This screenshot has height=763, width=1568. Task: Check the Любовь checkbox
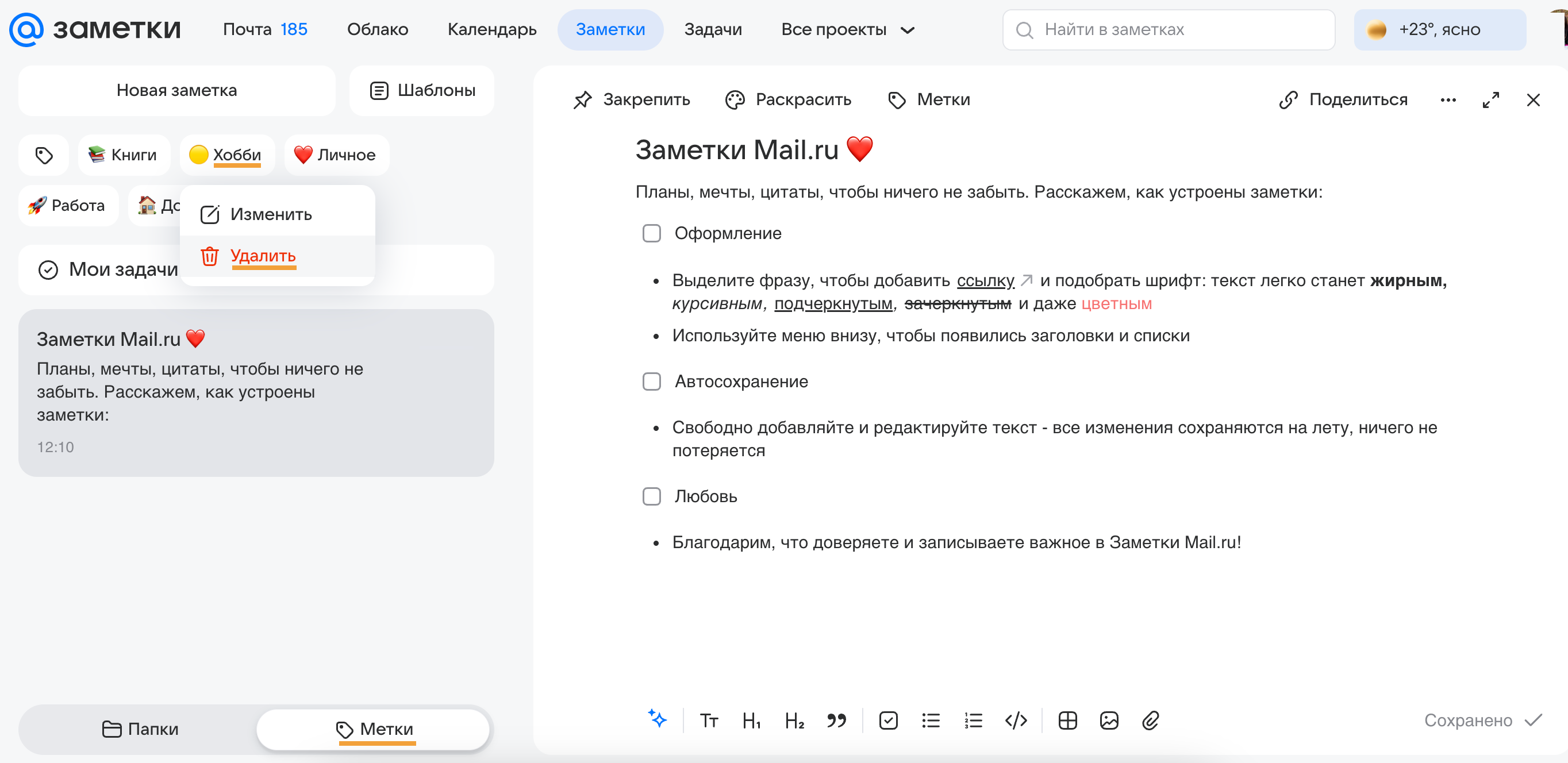point(651,496)
